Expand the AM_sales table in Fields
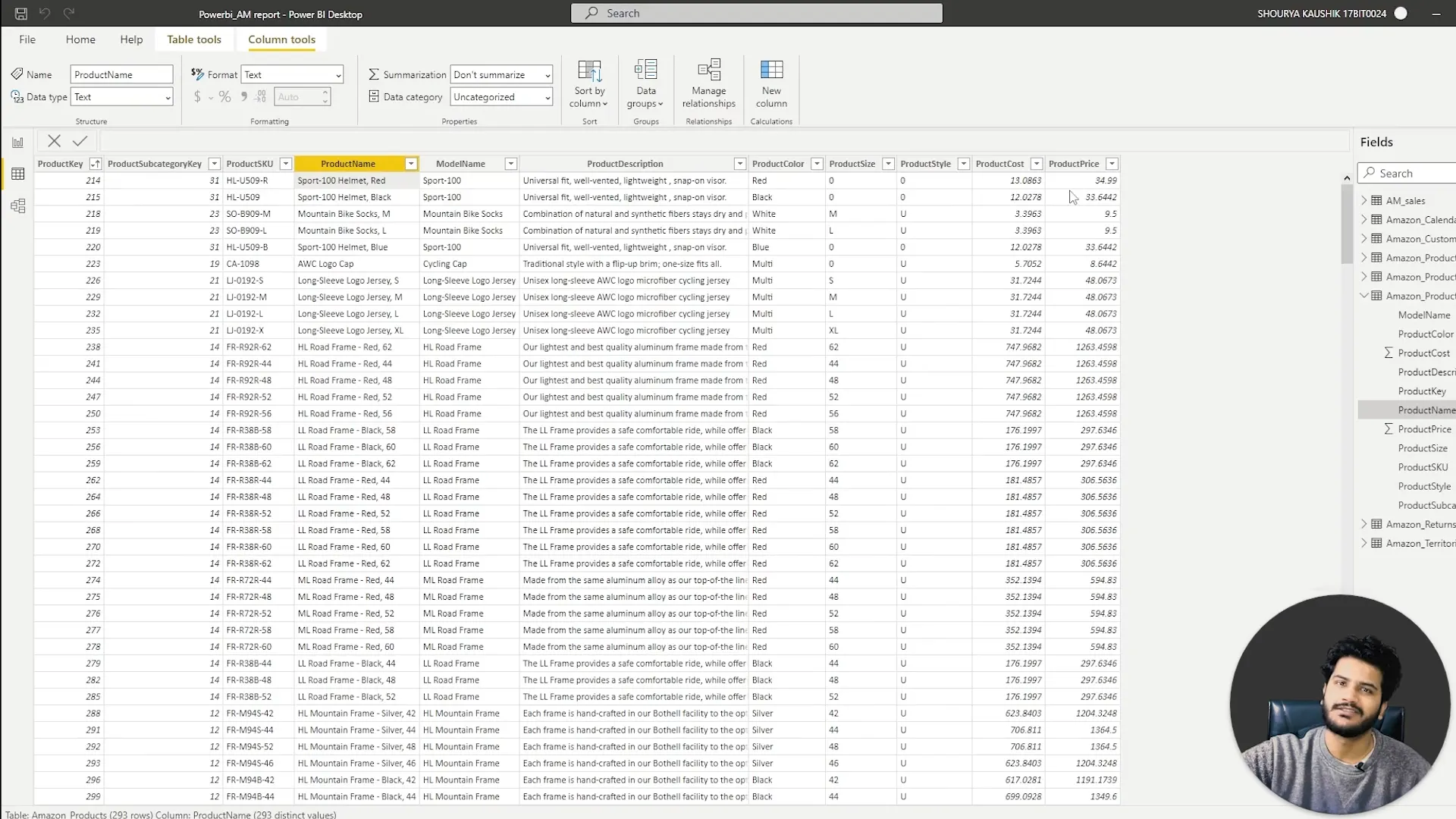The height and width of the screenshot is (819, 1456). pyautogui.click(x=1364, y=201)
